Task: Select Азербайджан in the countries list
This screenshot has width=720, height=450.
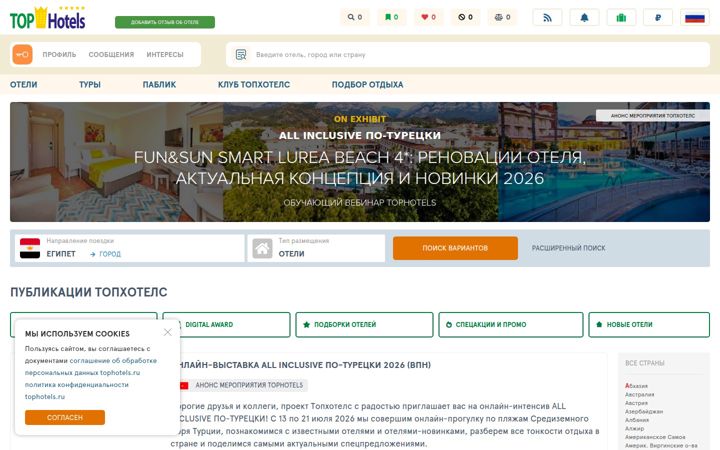Action: [x=644, y=411]
